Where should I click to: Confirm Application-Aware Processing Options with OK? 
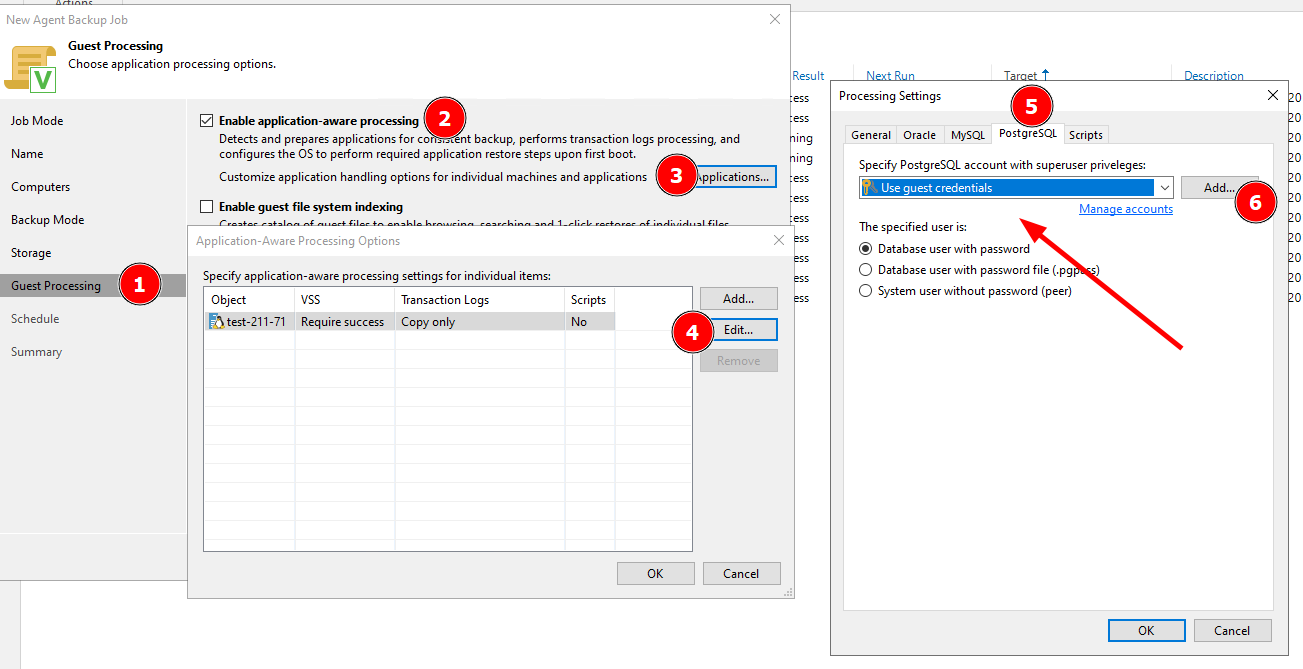[x=655, y=573]
